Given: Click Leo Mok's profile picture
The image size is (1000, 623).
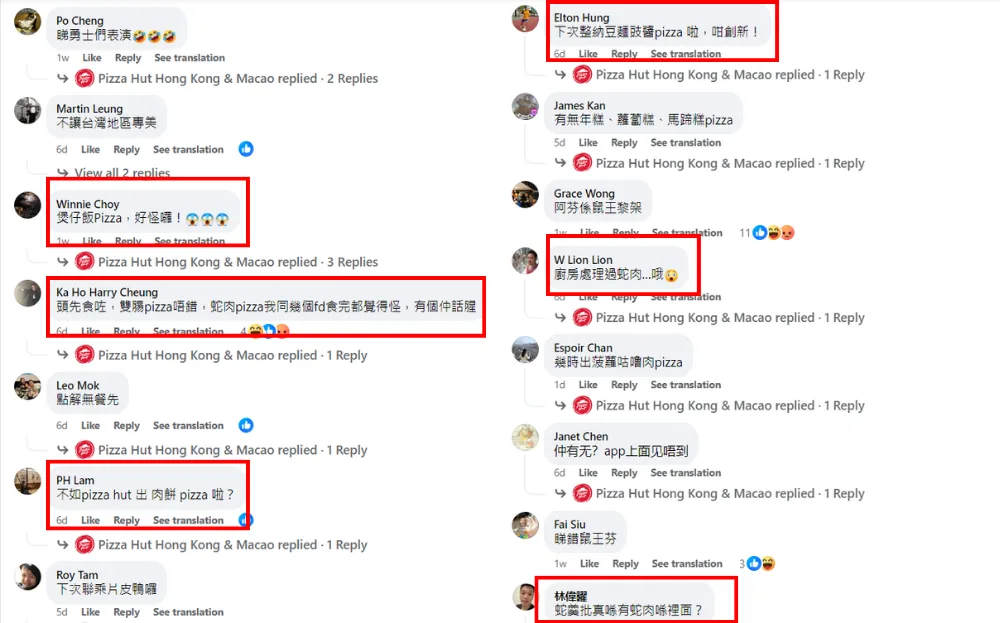Looking at the screenshot, I should point(27,386).
